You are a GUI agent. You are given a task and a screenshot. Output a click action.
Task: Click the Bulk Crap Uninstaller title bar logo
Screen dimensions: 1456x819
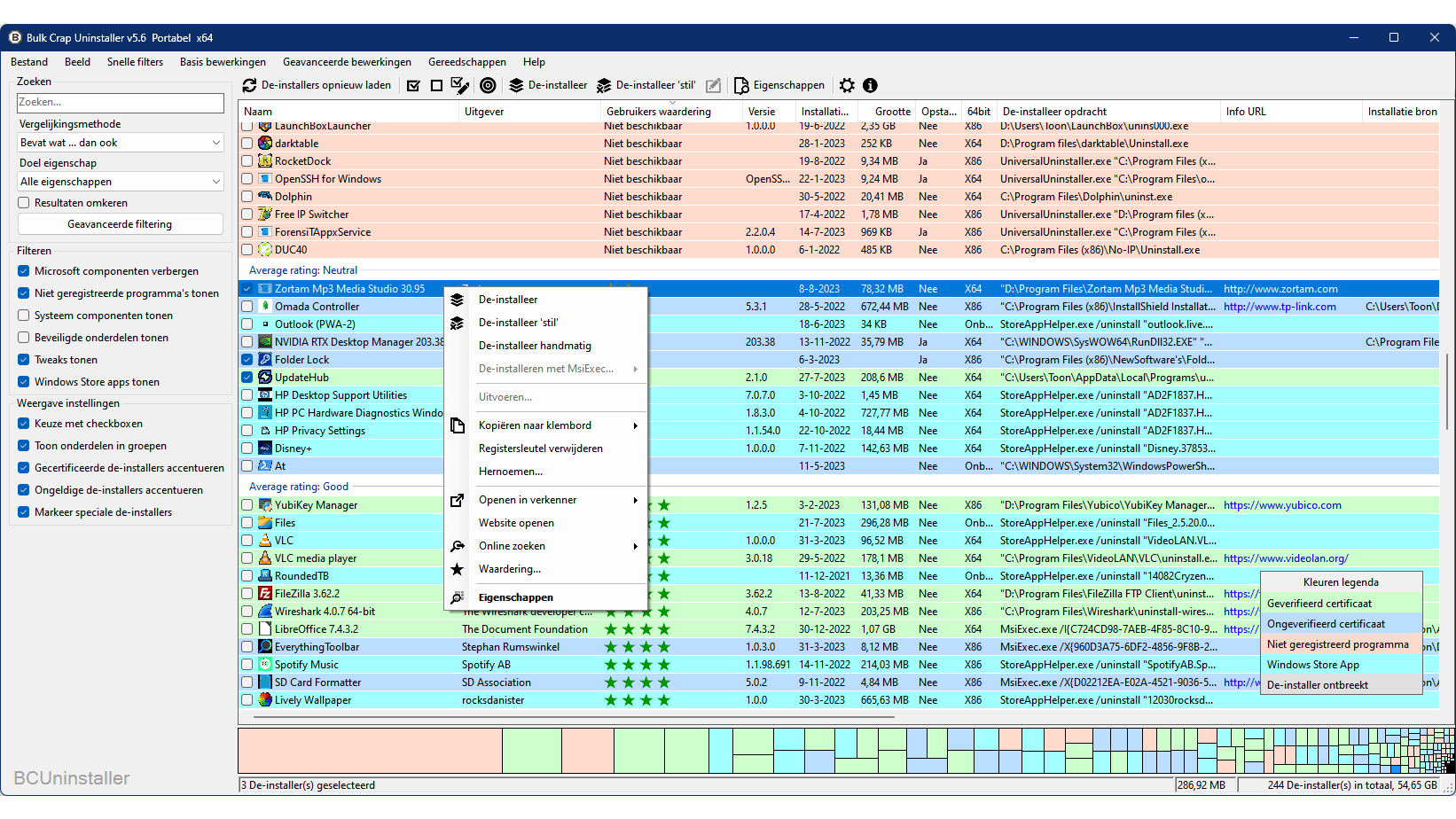[15, 37]
